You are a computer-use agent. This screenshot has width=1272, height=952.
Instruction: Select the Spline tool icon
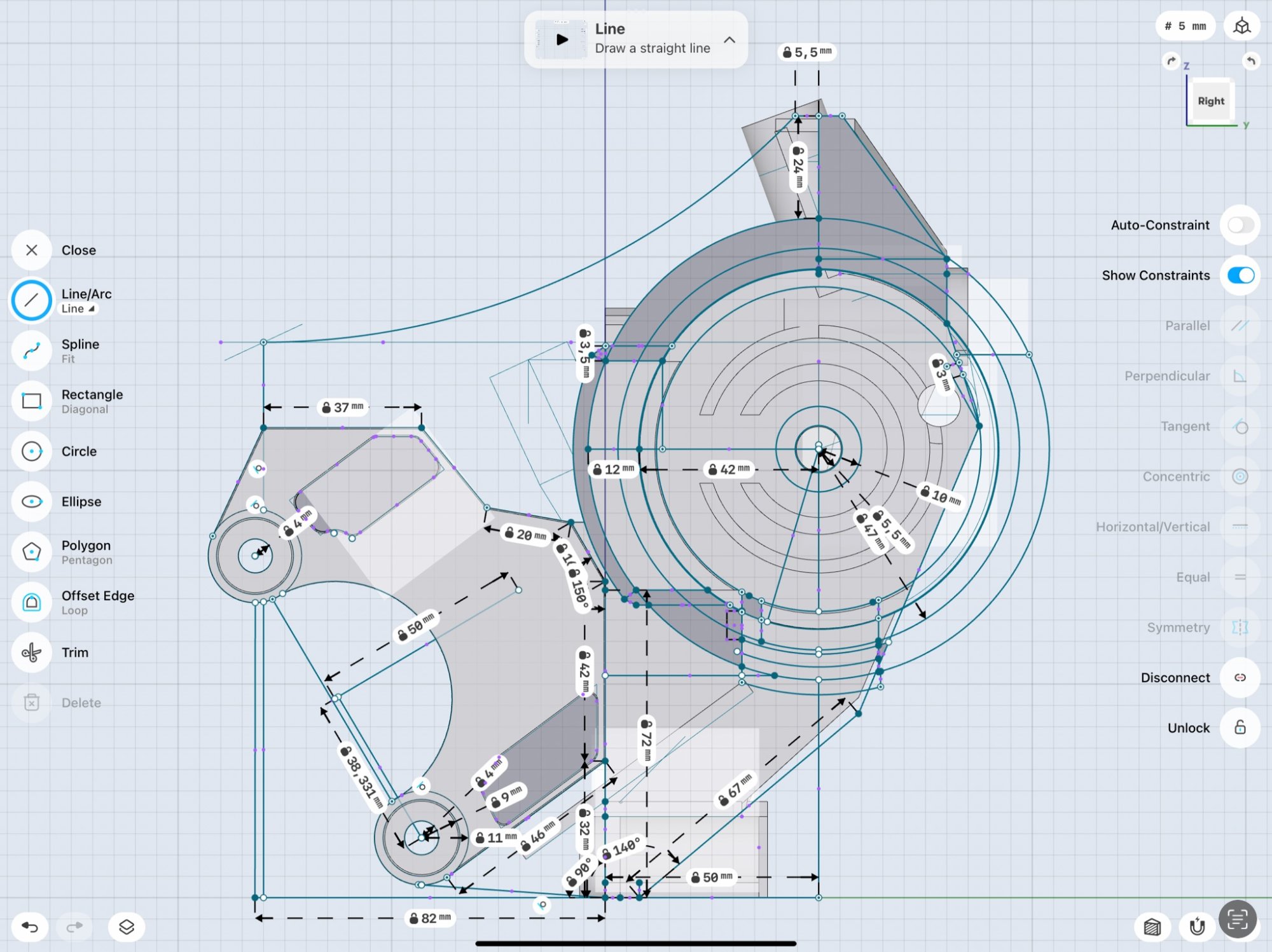click(x=31, y=350)
